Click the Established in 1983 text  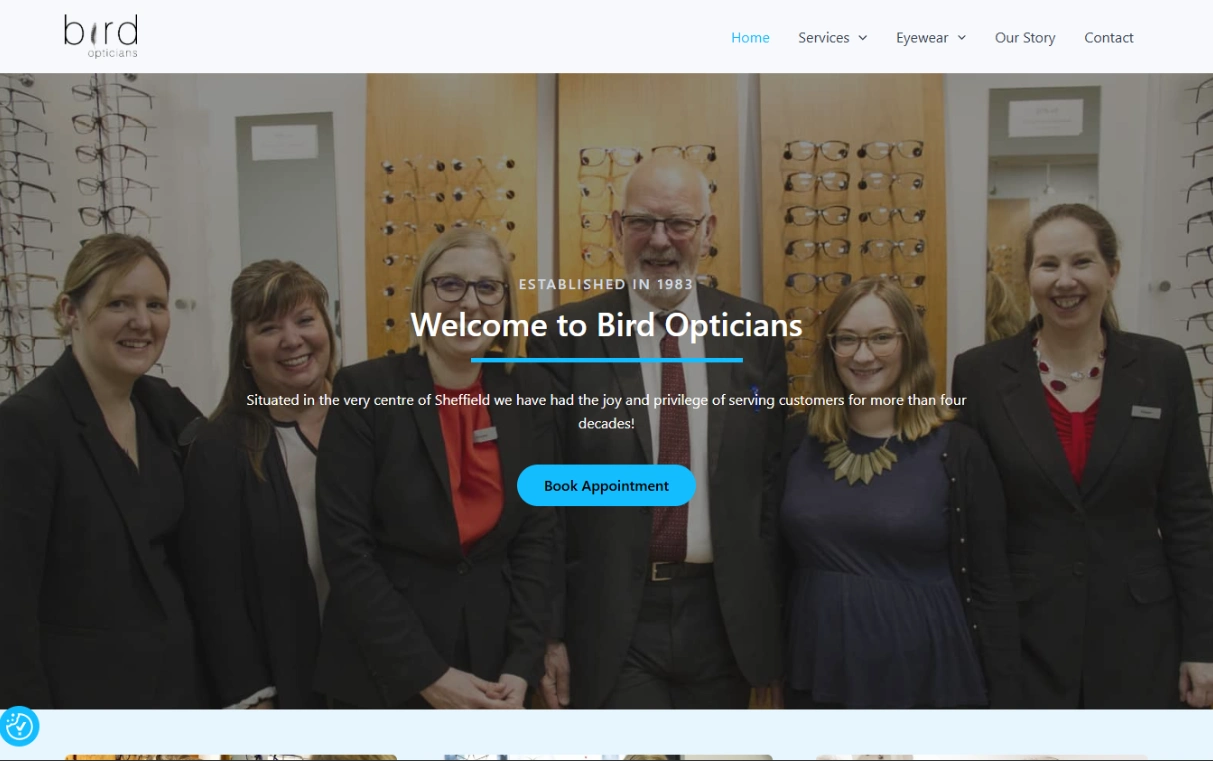(x=606, y=284)
